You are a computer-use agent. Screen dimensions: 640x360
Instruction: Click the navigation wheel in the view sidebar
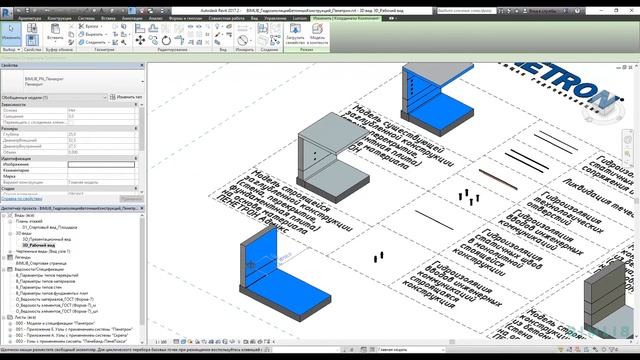[628, 140]
